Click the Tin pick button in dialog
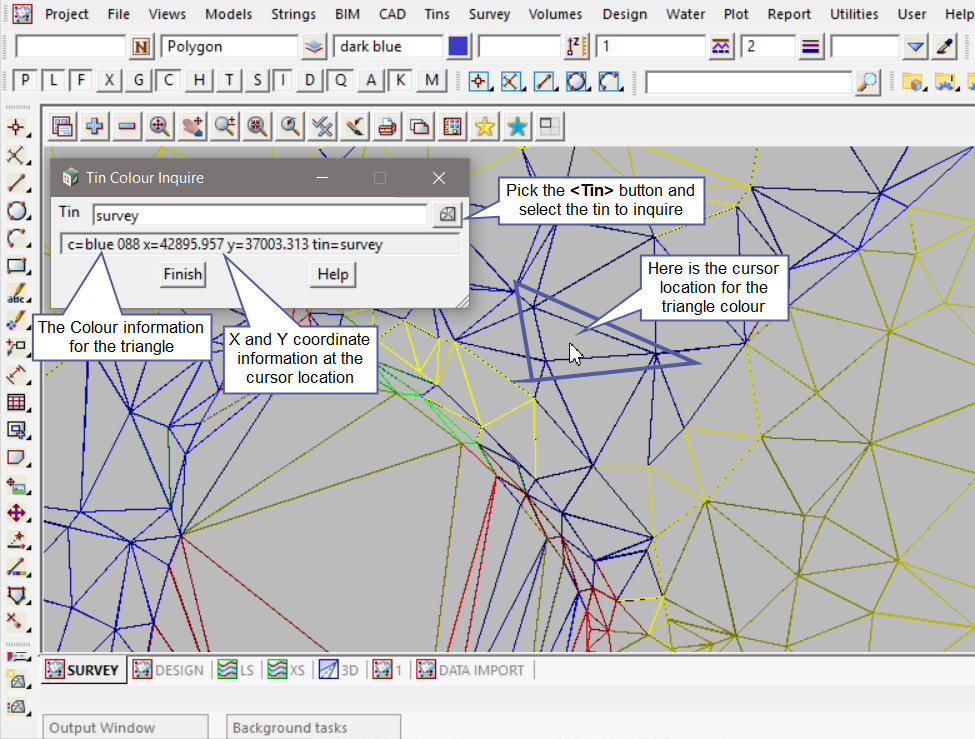 (447, 214)
